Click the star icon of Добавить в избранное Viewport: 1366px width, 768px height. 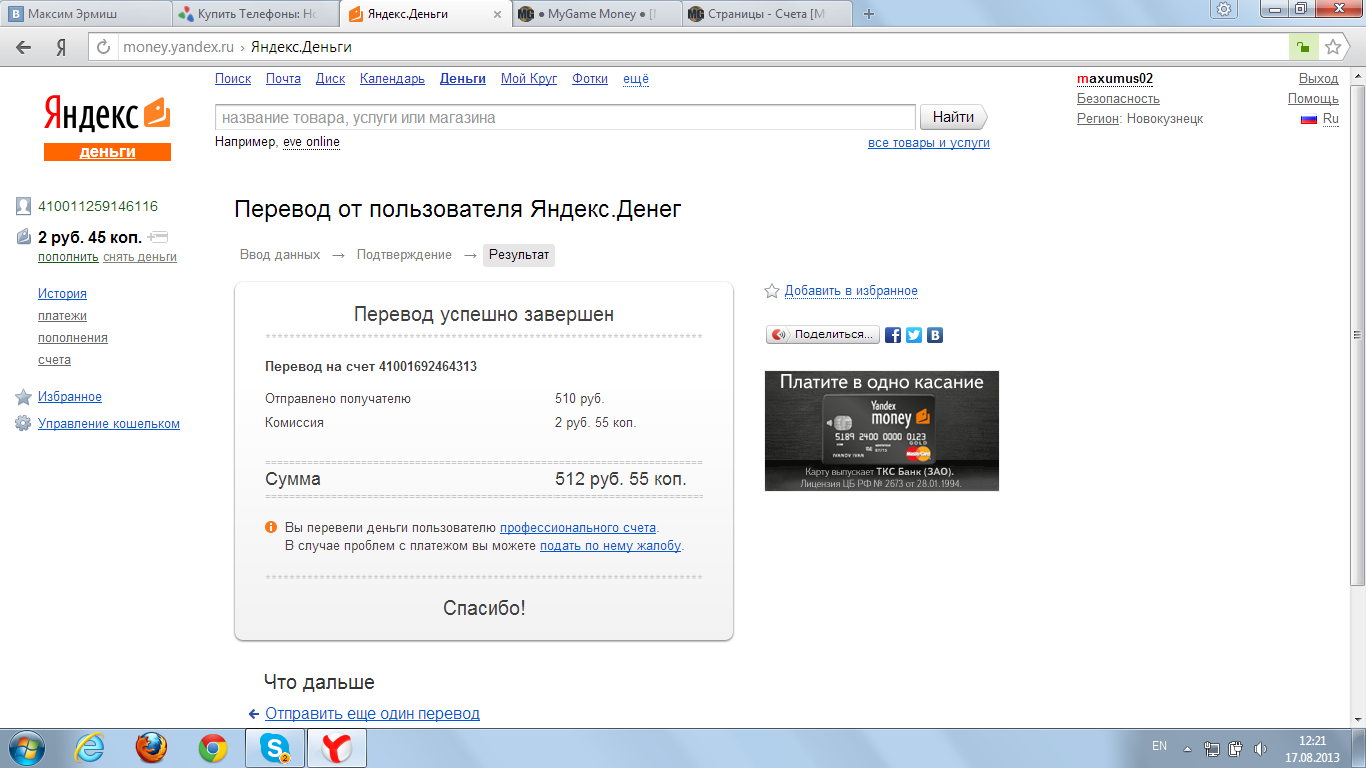tap(772, 291)
